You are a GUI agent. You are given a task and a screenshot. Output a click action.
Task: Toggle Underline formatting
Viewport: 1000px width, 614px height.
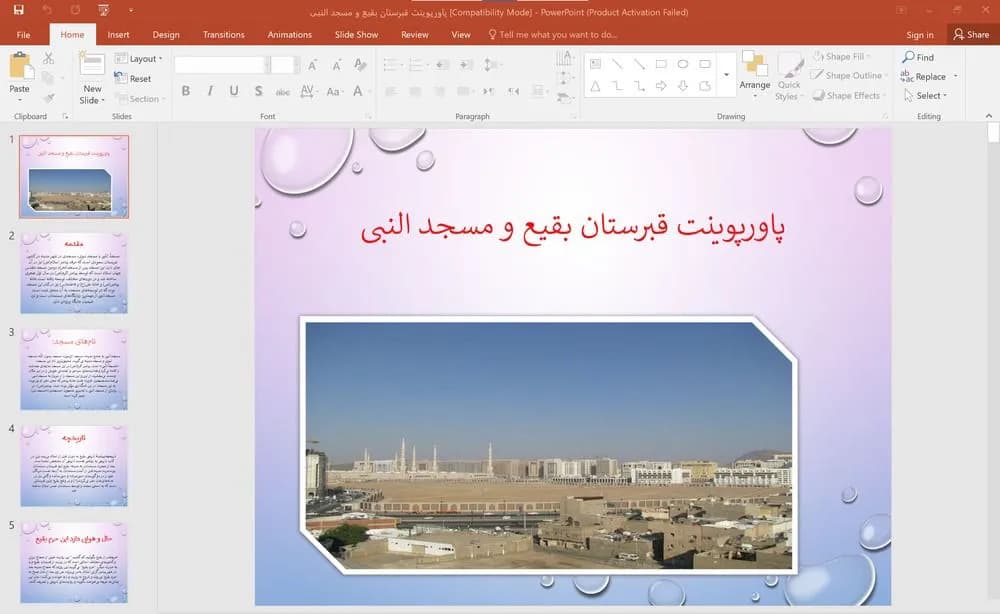[x=234, y=91]
